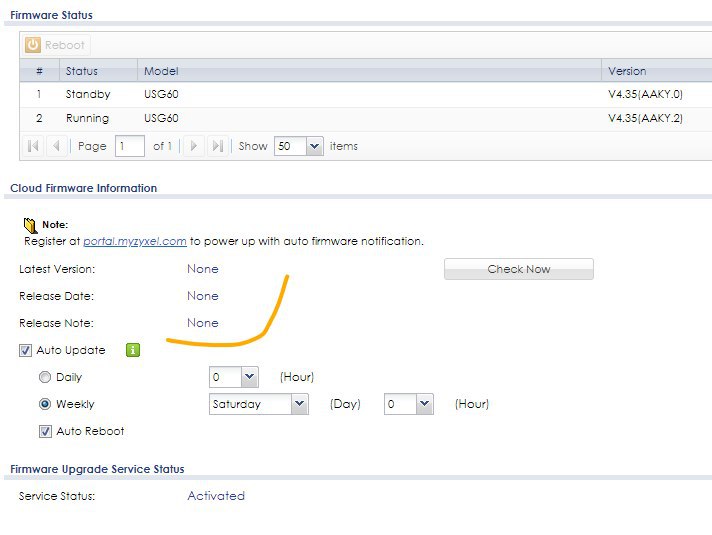The height and width of the screenshot is (535, 712).
Task: Open the portal.myzyxel.com link
Action: pyautogui.click(x=135, y=241)
